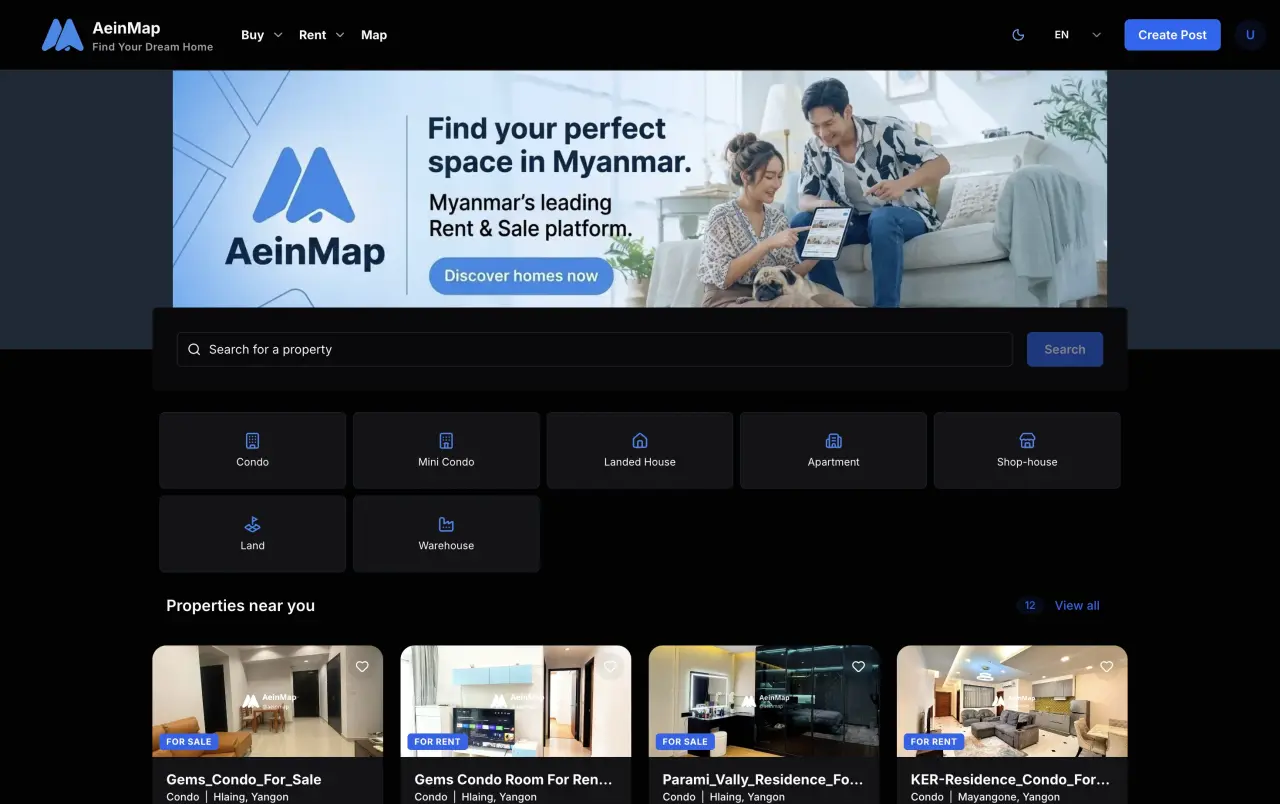Click the Create Post button
The width and height of the screenshot is (1280, 804).
(x=1172, y=35)
